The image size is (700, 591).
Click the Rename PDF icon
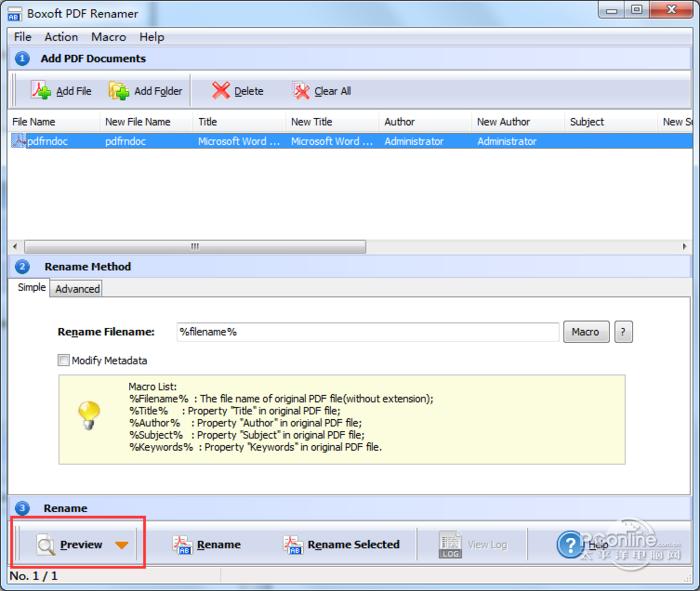pos(183,545)
